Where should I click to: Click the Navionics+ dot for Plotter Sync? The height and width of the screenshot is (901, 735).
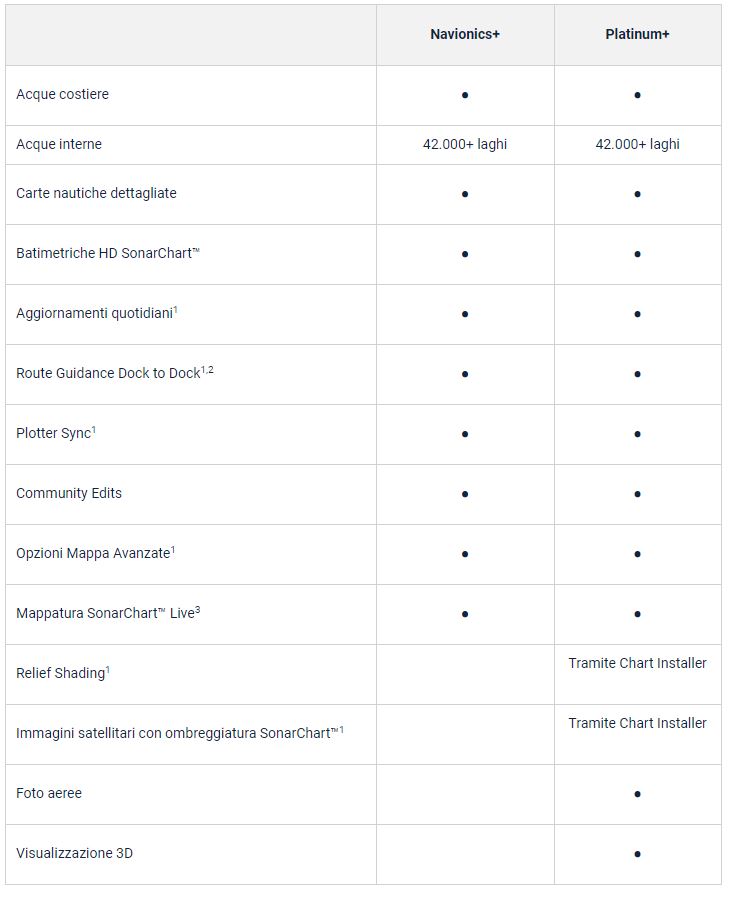(x=465, y=434)
